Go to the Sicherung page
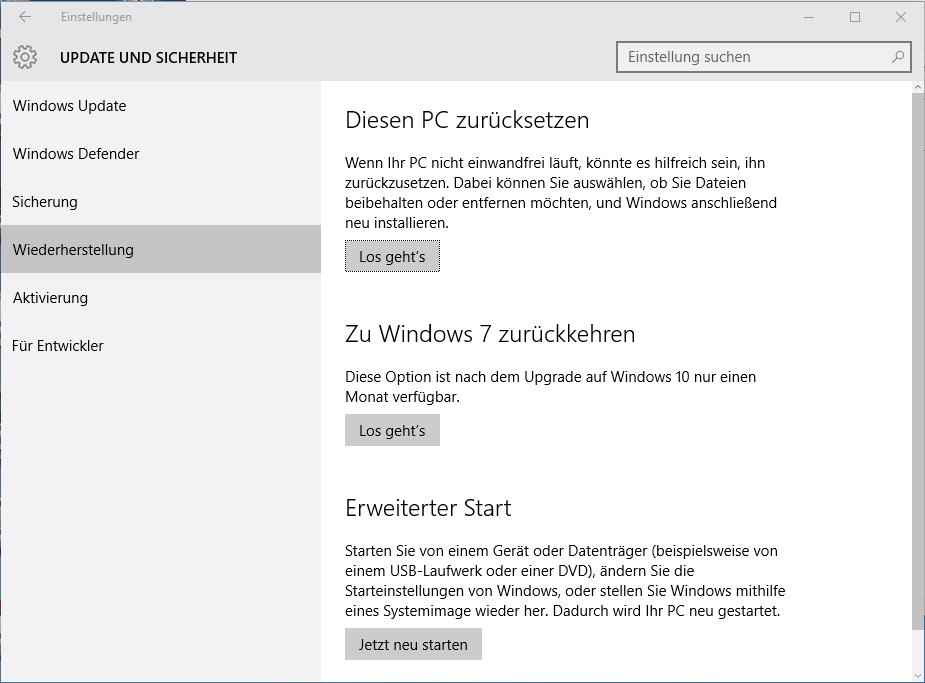The width and height of the screenshot is (925, 683). point(160,202)
